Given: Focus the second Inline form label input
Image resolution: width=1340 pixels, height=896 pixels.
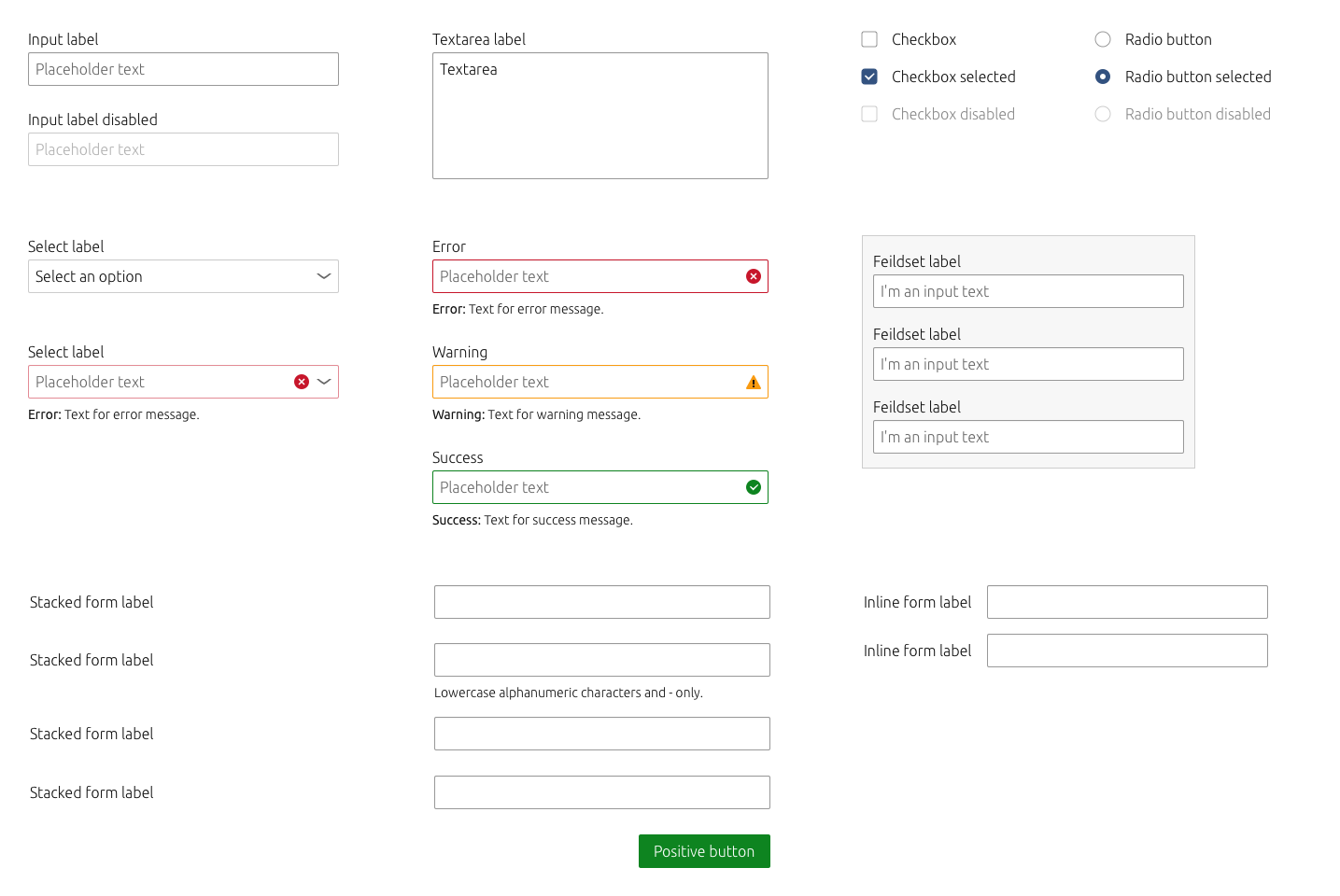Looking at the screenshot, I should [1127, 651].
